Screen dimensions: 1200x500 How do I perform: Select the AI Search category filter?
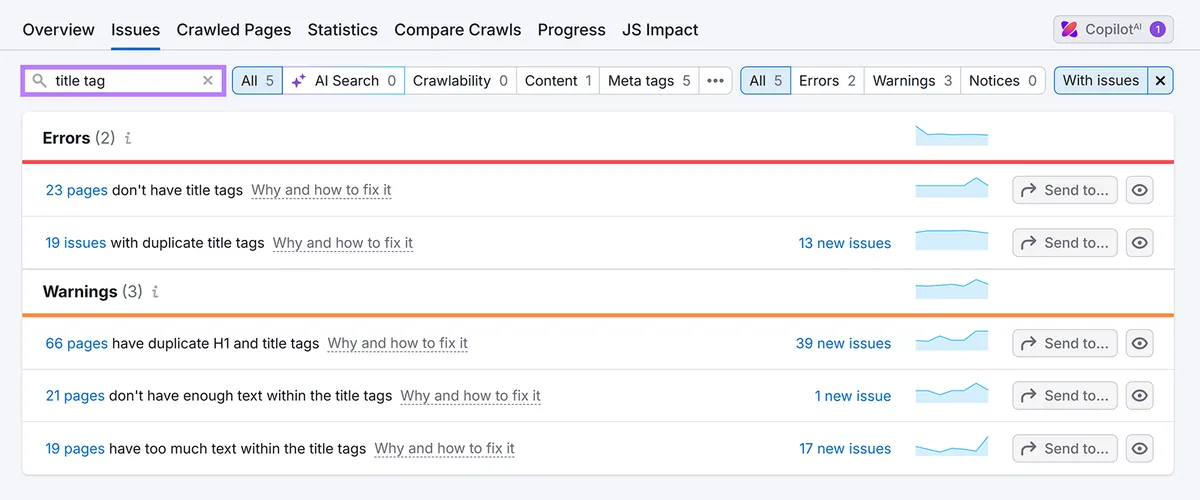[x=344, y=81]
